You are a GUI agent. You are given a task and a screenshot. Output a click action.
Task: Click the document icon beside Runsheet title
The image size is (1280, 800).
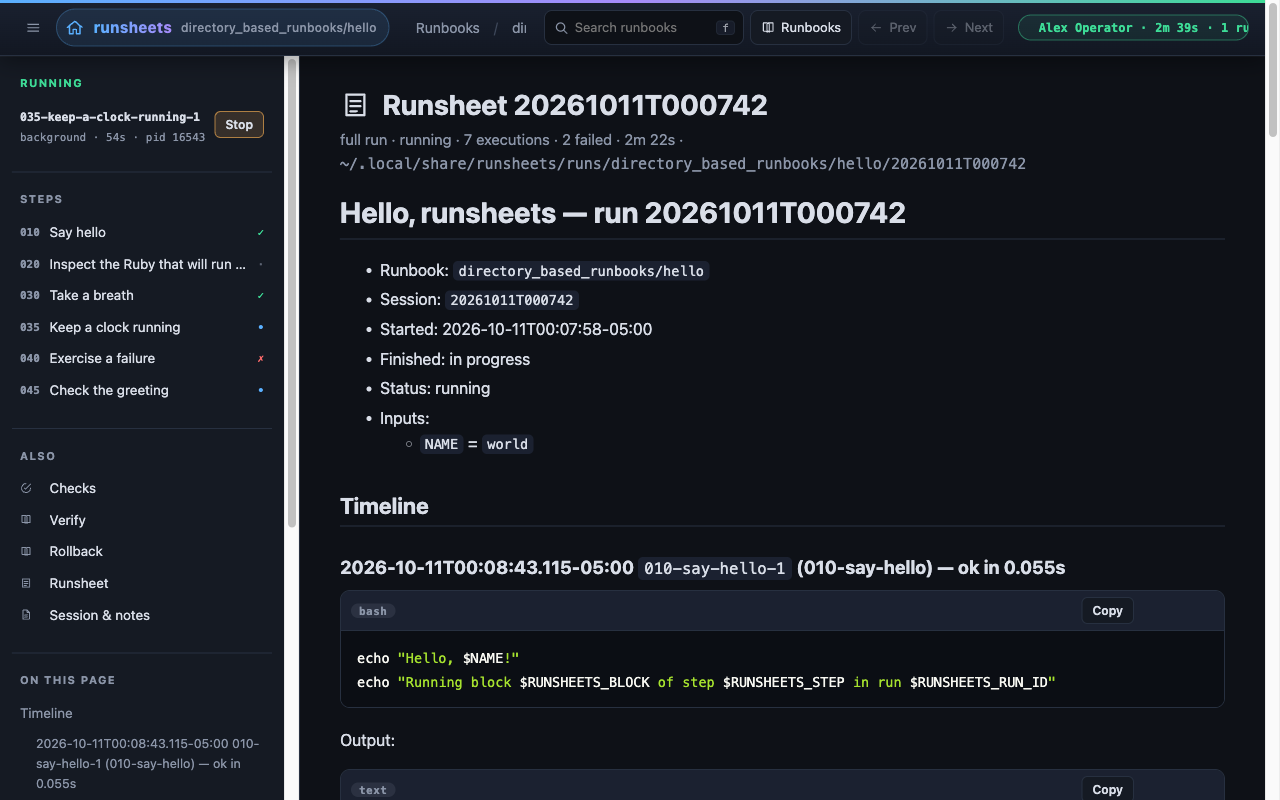(x=355, y=105)
